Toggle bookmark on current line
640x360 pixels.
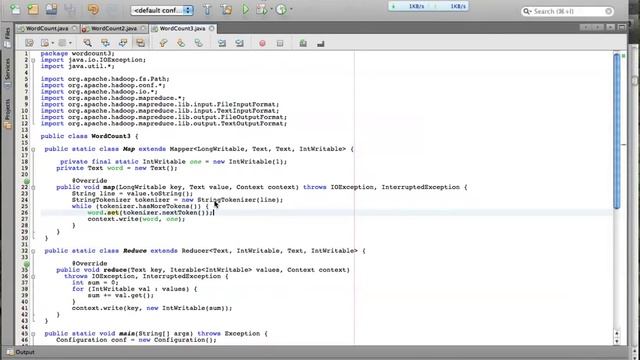coord(198,43)
